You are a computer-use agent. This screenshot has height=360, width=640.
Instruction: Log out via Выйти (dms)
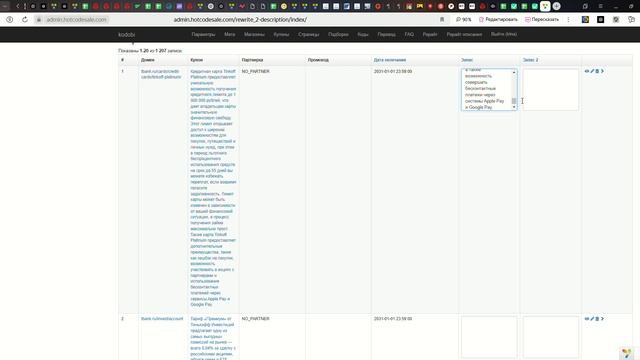tap(504, 34)
